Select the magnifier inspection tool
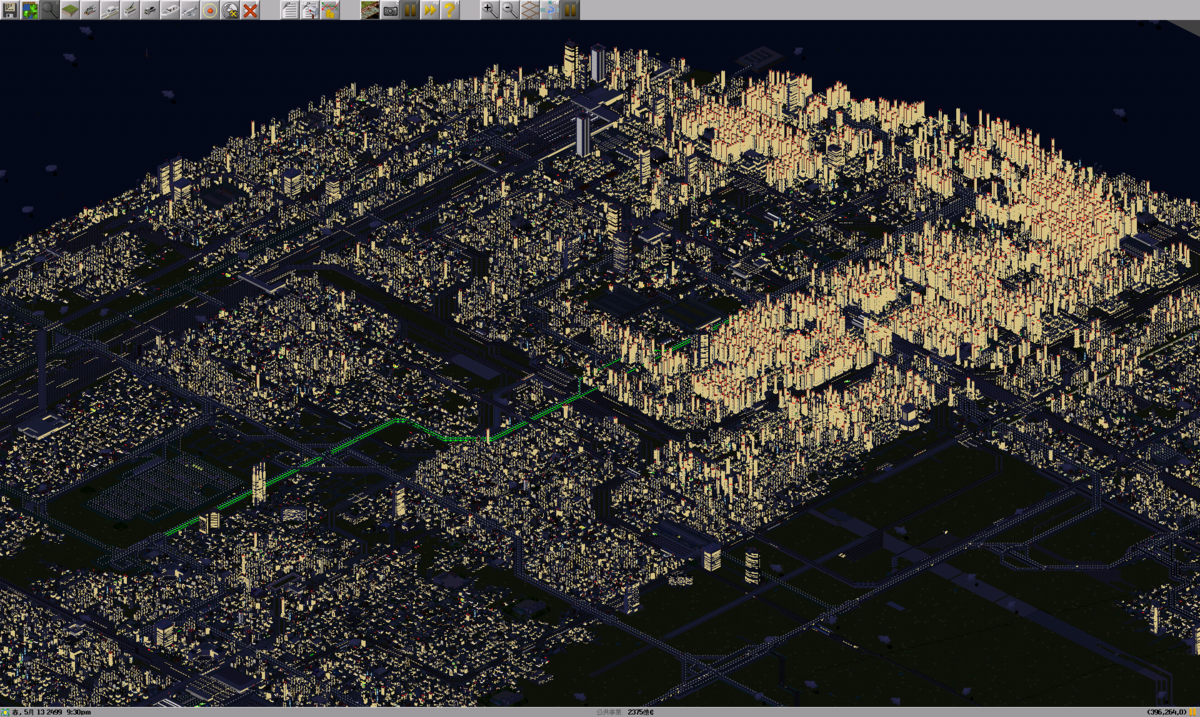Image resolution: width=1200 pixels, height=717 pixels. click(x=50, y=10)
